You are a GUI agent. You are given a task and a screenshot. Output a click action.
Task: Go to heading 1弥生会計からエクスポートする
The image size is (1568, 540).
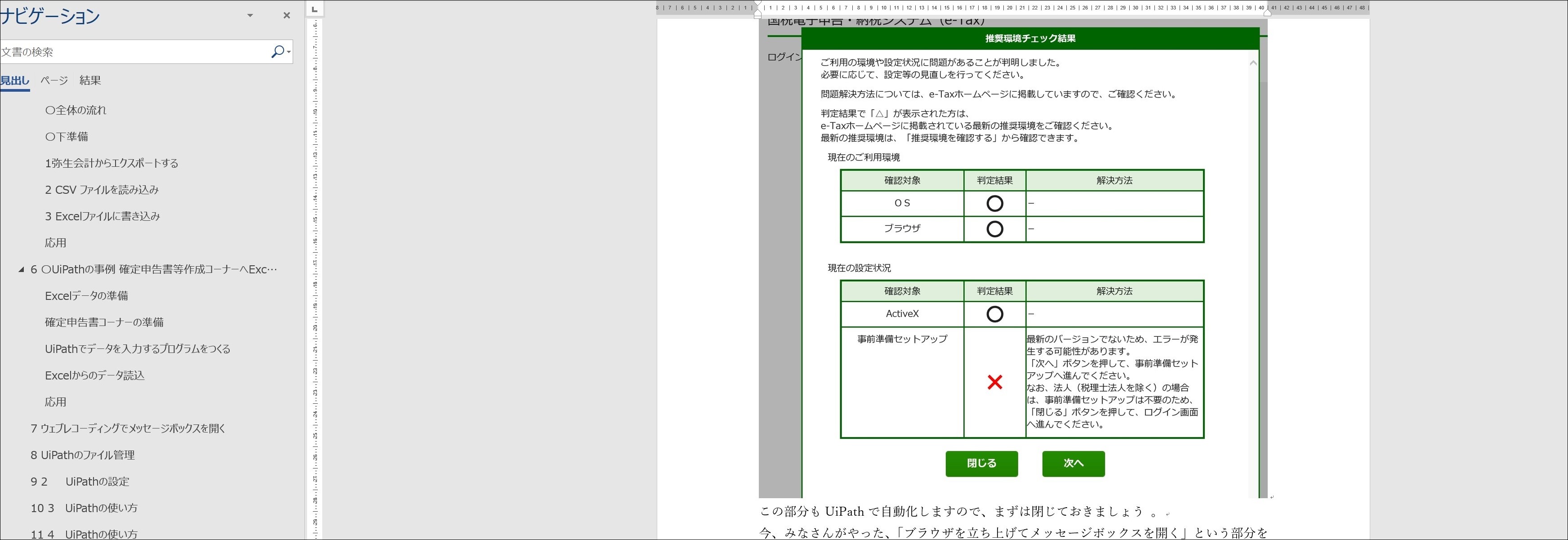pyautogui.click(x=111, y=163)
